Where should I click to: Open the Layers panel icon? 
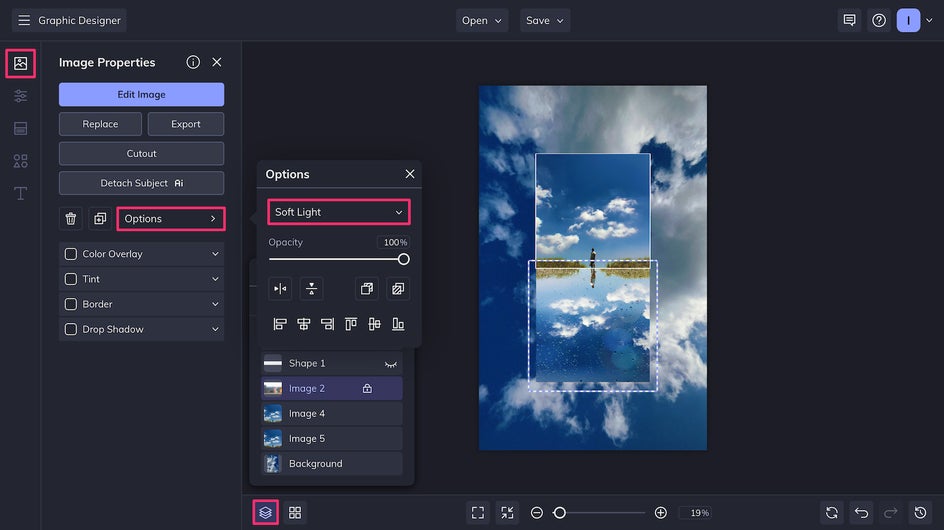click(x=265, y=512)
